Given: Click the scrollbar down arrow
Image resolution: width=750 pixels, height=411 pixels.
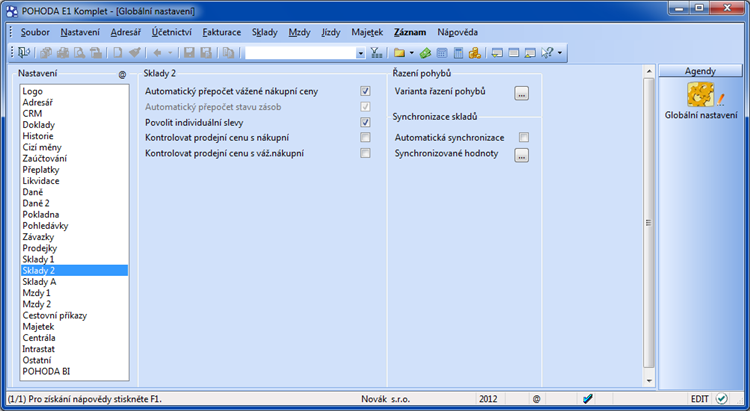Looking at the screenshot, I should pos(649,381).
